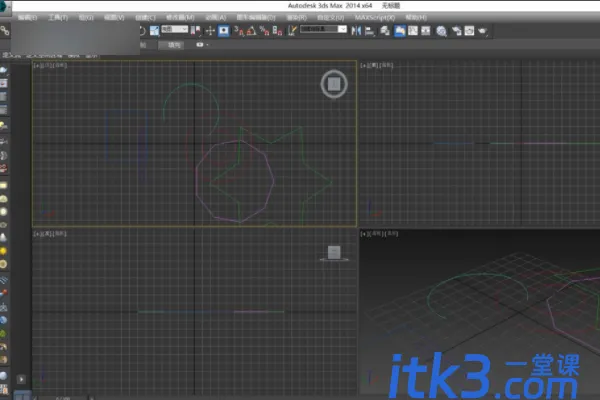Click the ViewCube in the Left viewport
Image resolution: width=600 pixels, height=400 pixels.
coord(334,253)
